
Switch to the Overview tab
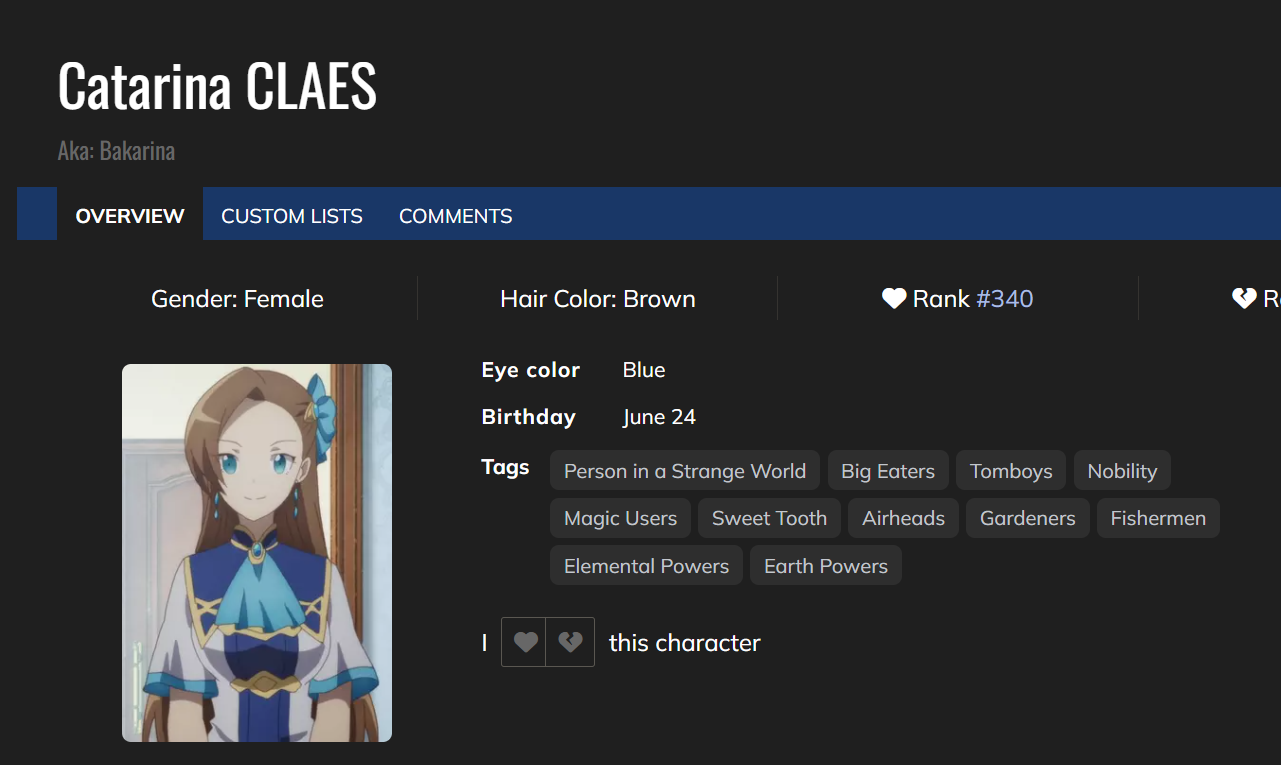click(130, 216)
